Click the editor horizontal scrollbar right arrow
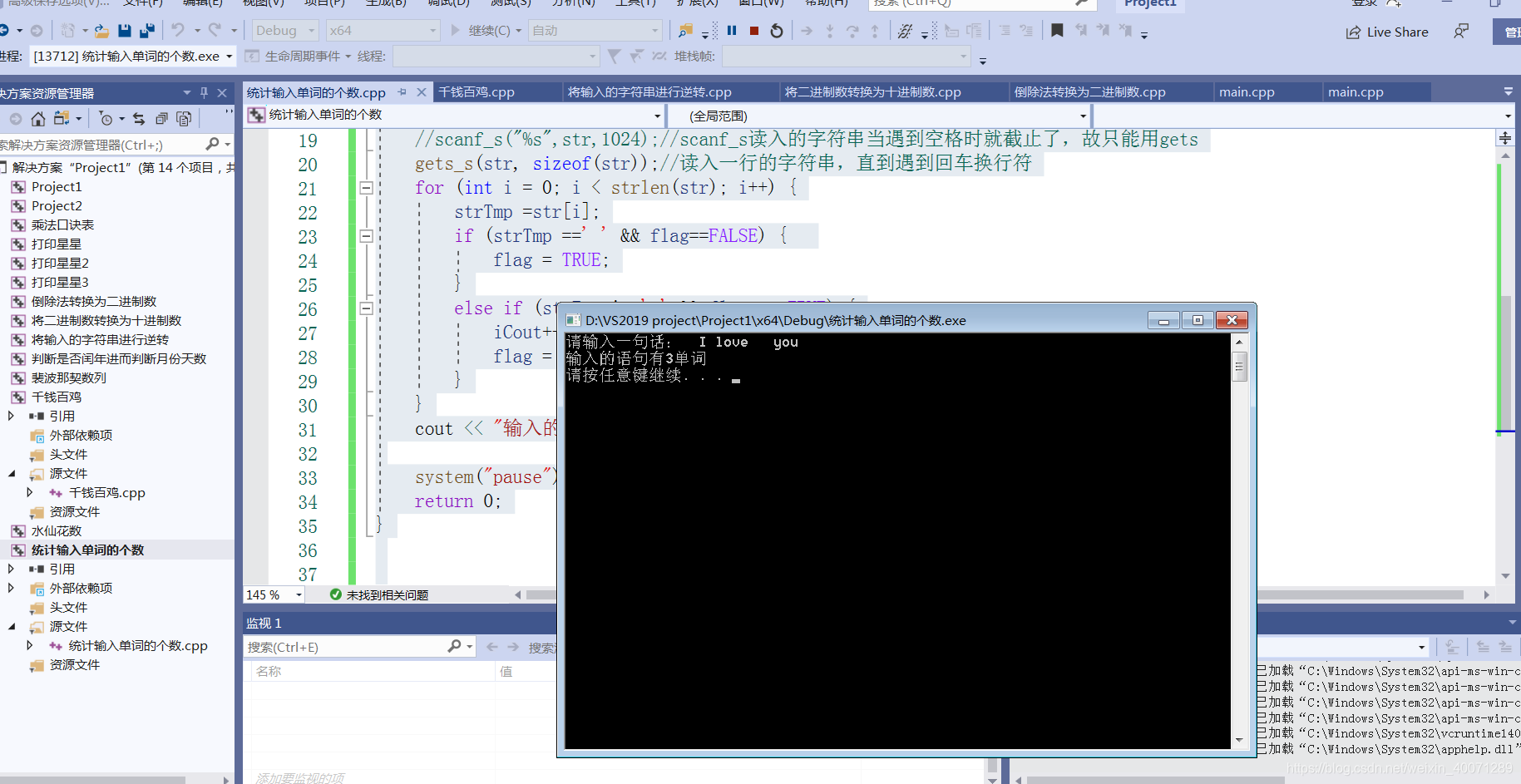Viewport: 1521px width, 784px height. click(1486, 594)
